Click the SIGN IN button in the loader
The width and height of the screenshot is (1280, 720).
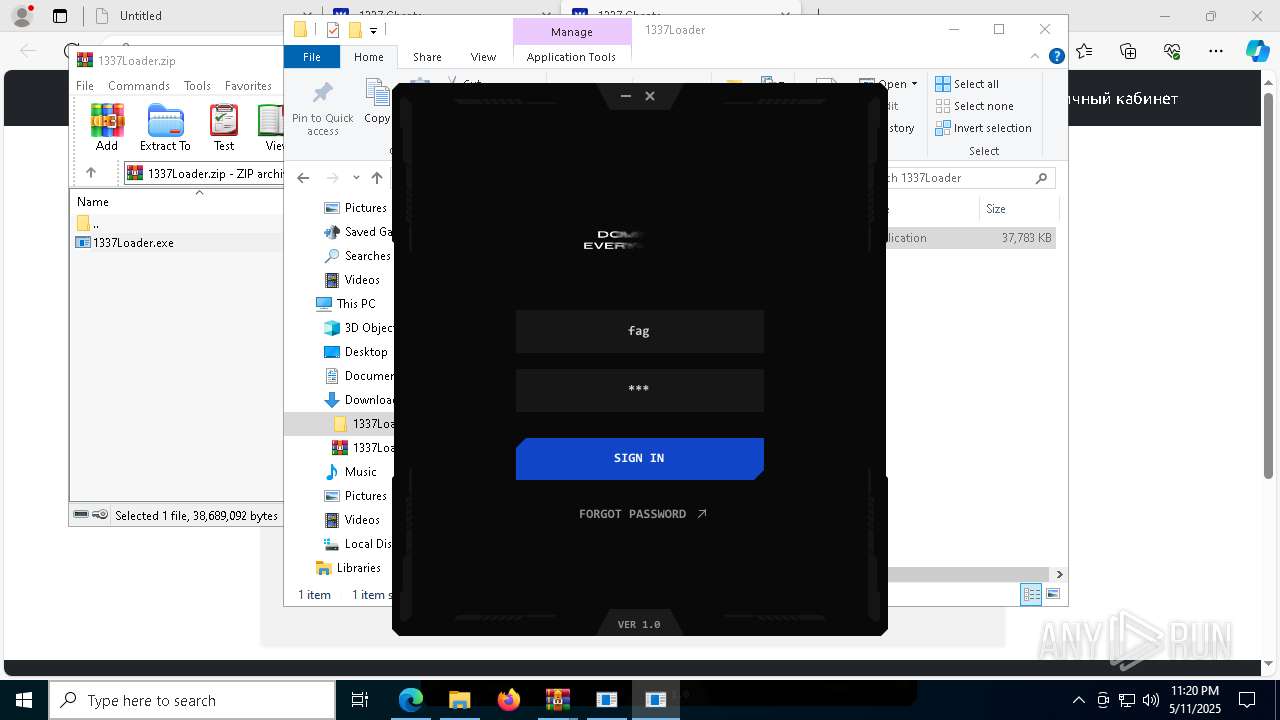(x=639, y=458)
